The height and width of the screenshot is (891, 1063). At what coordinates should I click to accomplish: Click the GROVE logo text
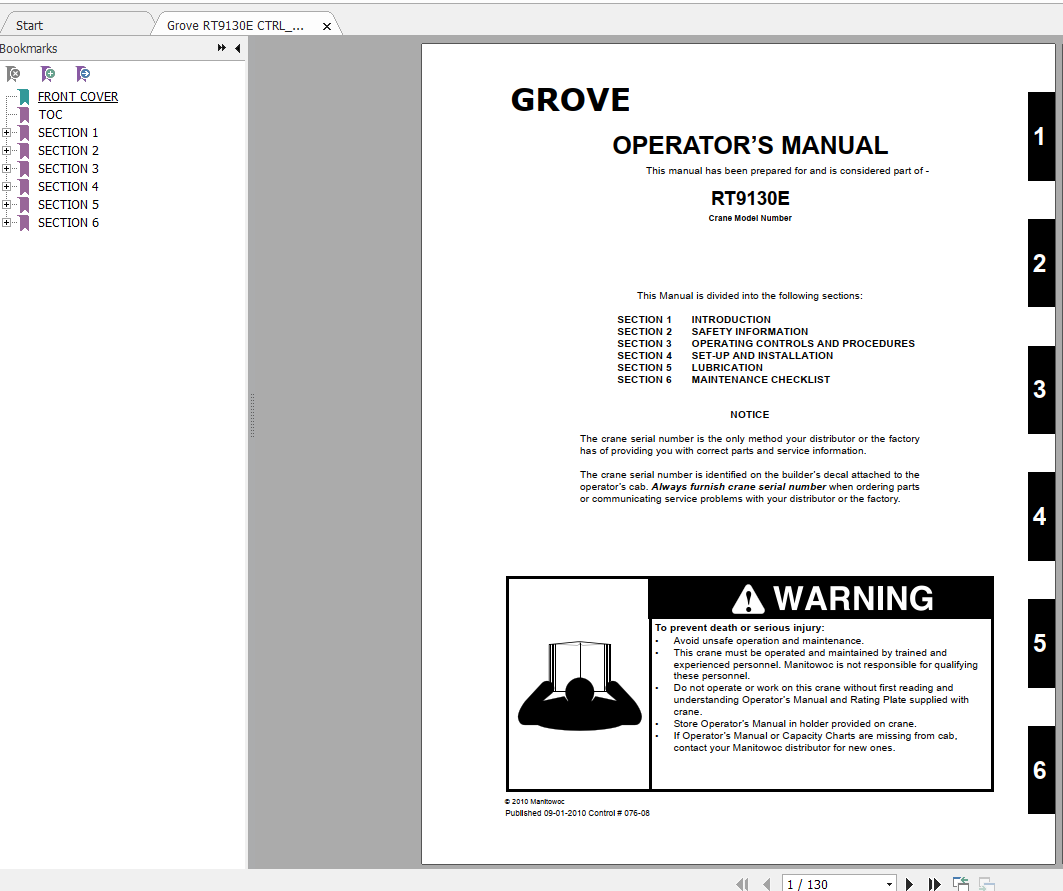[x=570, y=100]
